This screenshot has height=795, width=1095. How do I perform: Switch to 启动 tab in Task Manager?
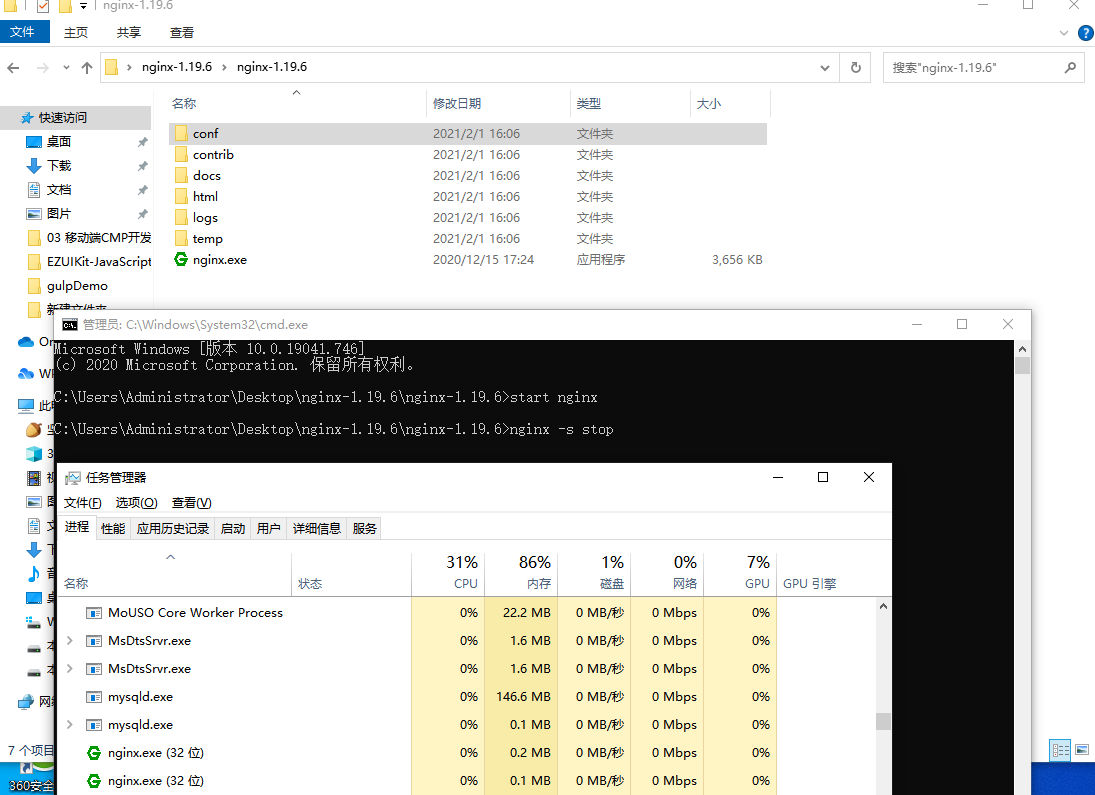point(233,529)
